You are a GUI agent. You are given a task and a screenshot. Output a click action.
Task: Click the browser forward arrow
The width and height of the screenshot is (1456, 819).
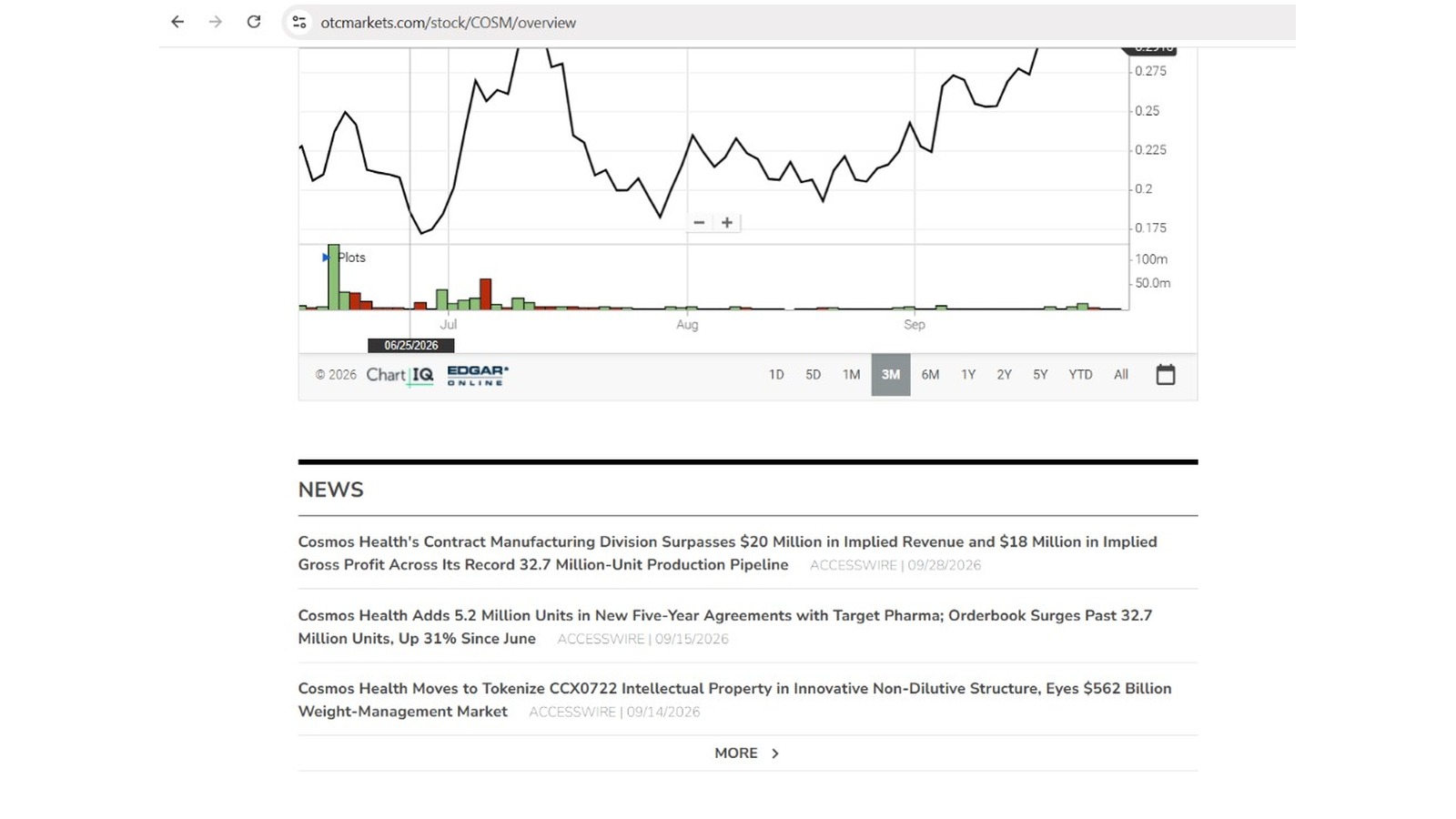coord(216,22)
